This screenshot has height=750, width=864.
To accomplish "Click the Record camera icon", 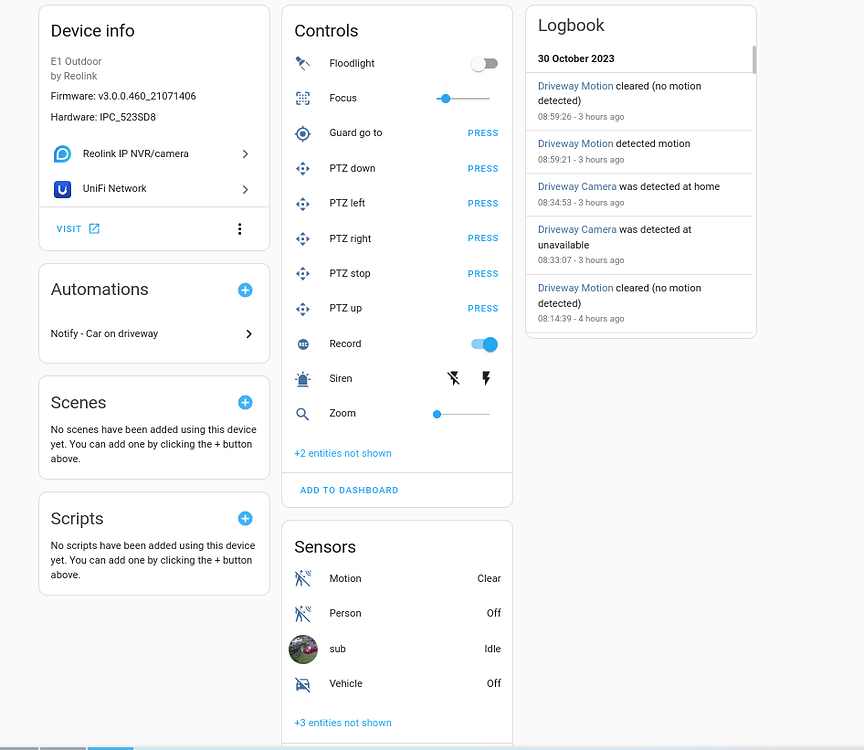I will (302, 343).
